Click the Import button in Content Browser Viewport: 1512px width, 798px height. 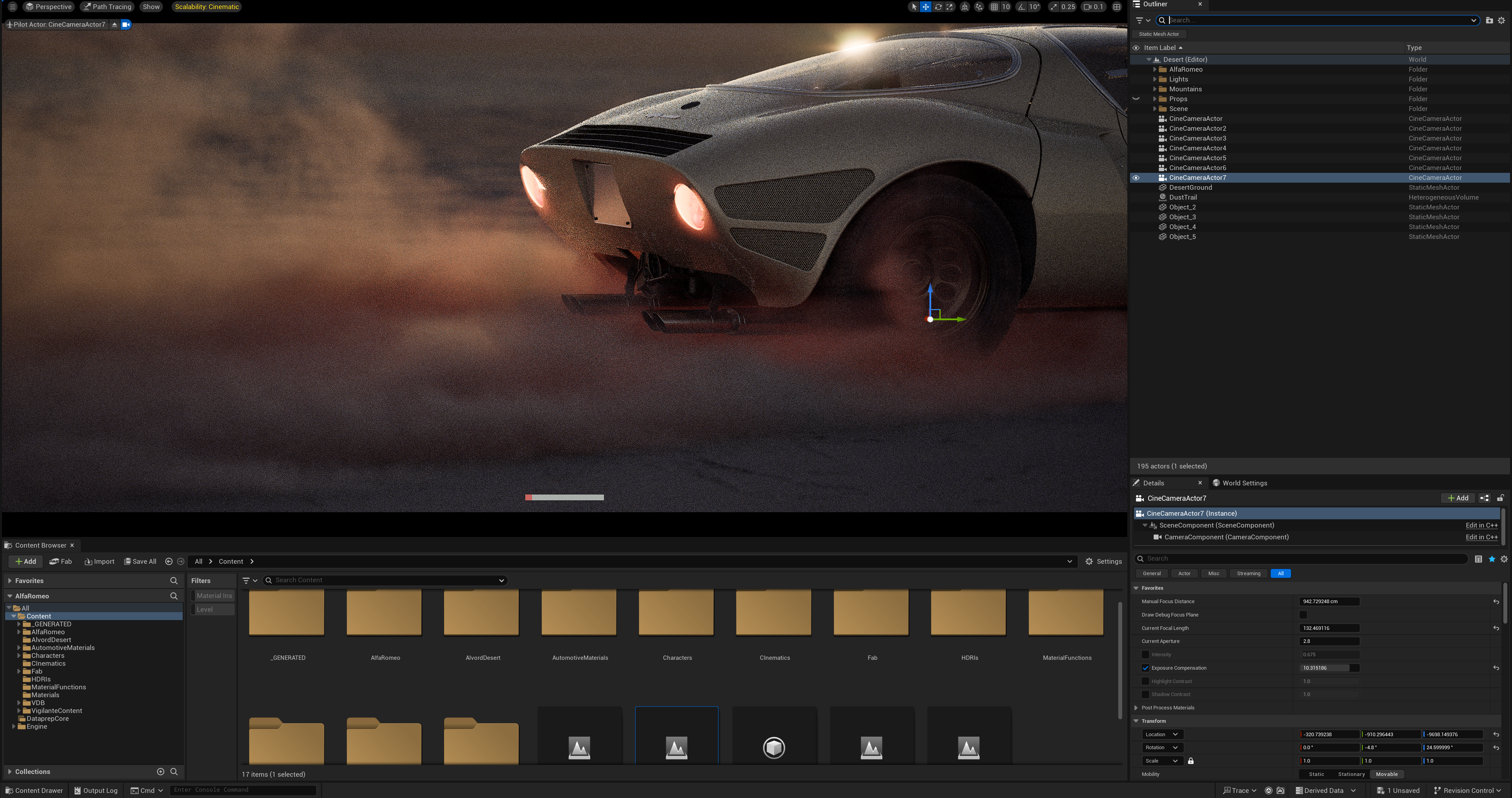(x=99, y=561)
